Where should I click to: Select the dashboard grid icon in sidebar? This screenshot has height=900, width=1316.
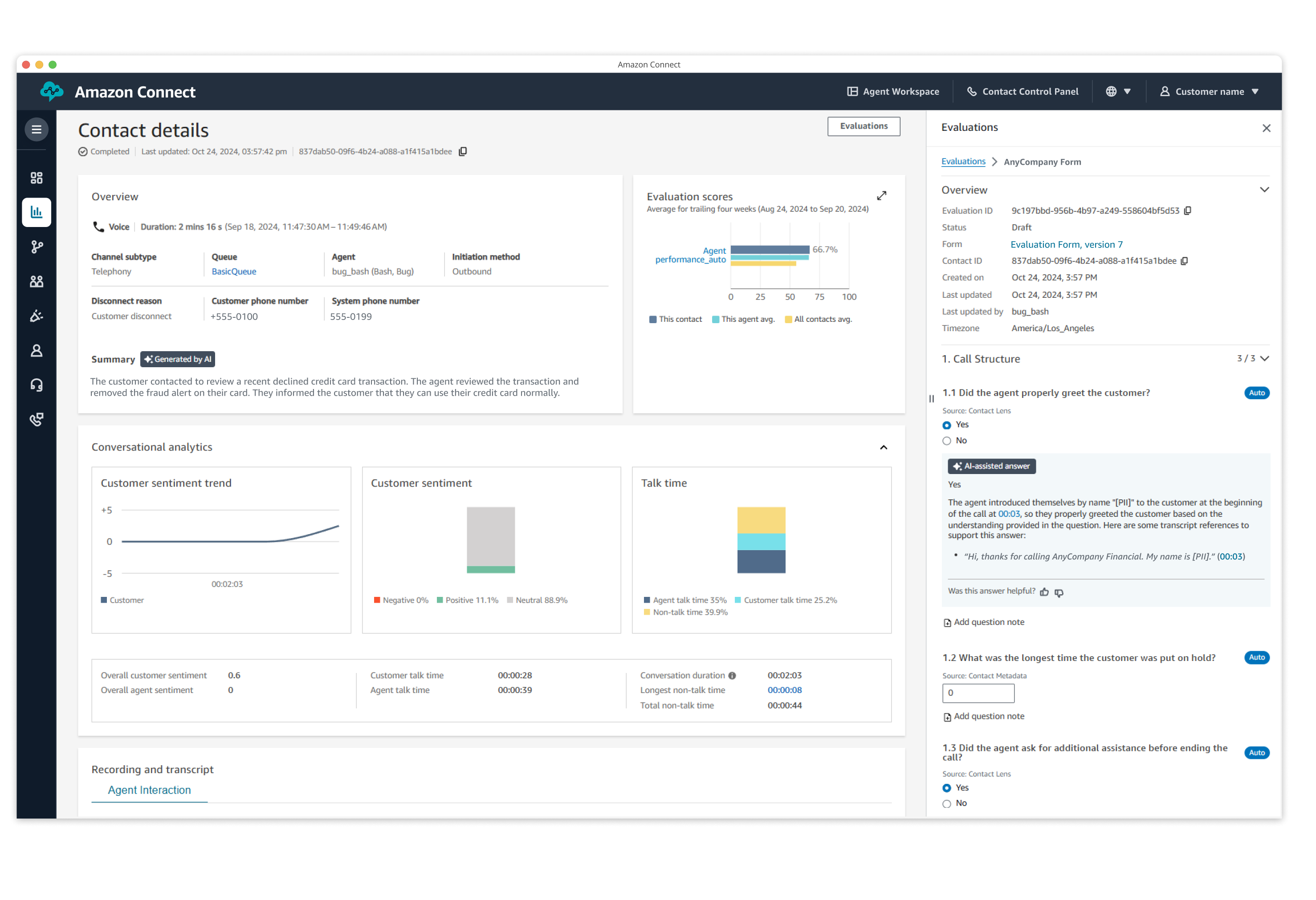tap(36, 178)
